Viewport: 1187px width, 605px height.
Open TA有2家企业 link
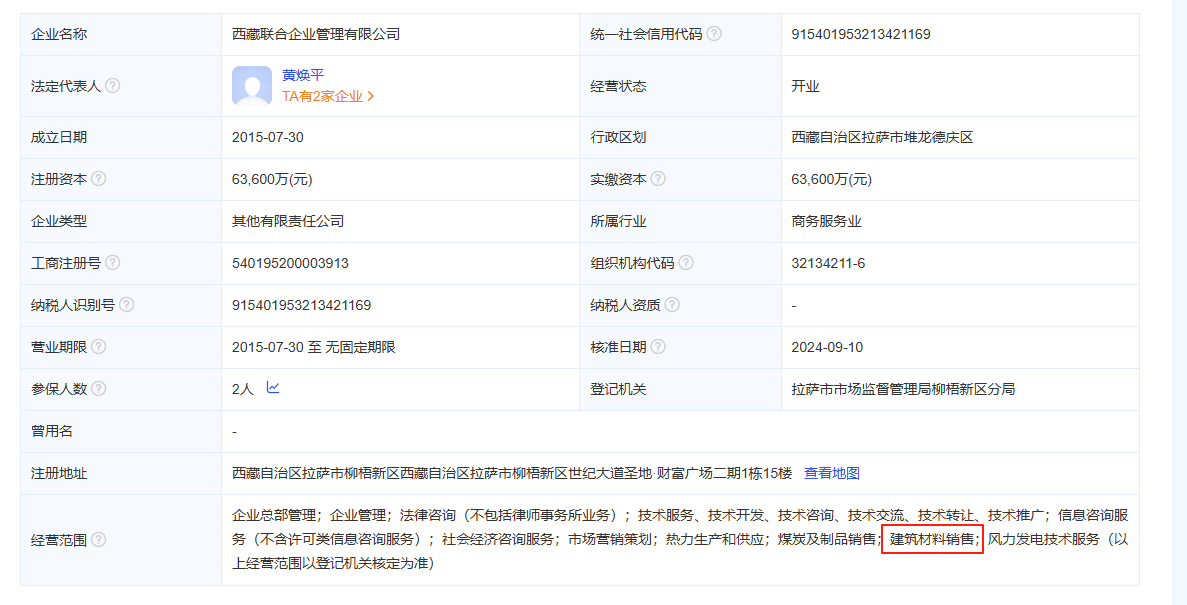point(328,96)
